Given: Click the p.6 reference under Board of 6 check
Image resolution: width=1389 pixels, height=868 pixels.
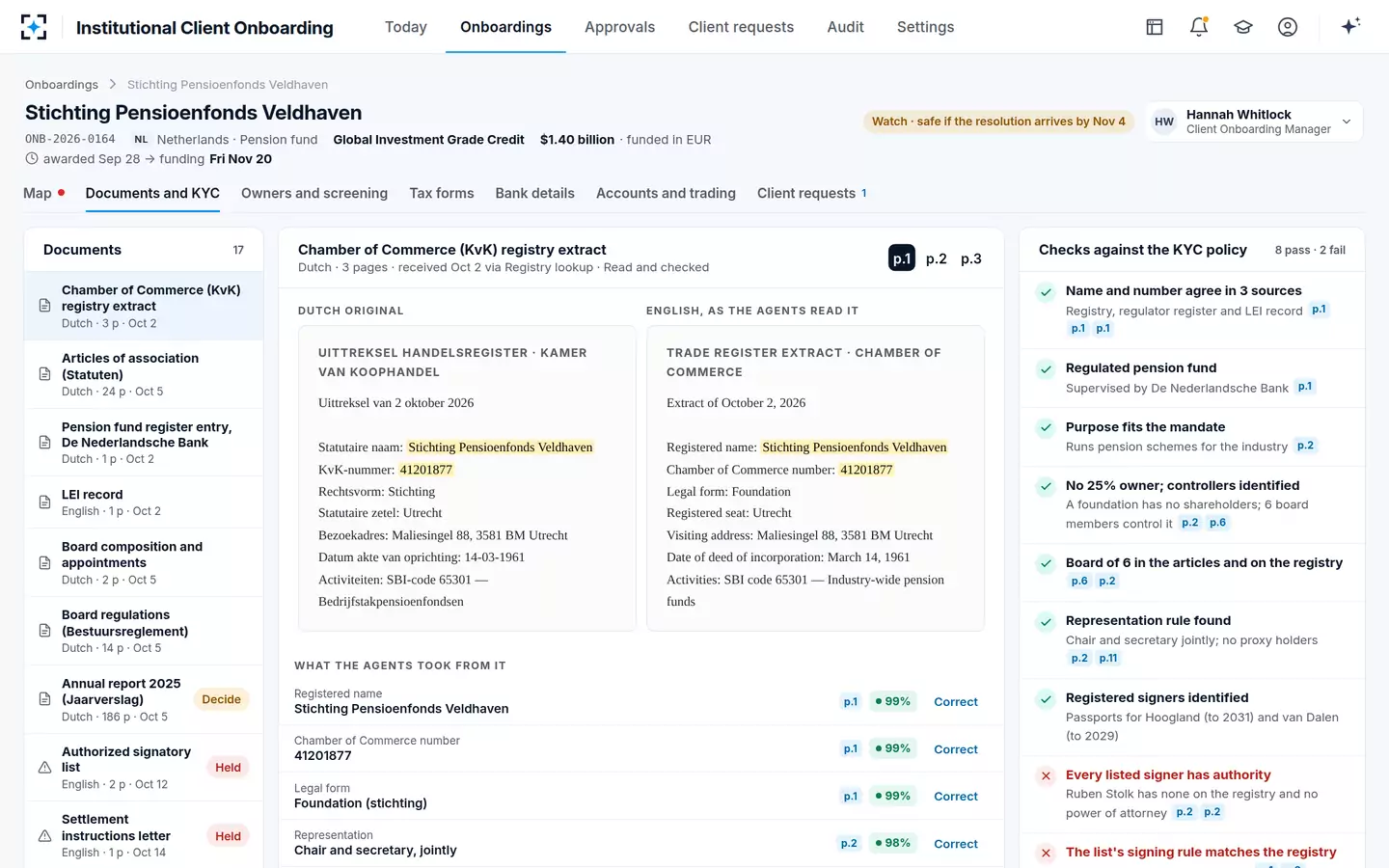Looking at the screenshot, I should point(1079,582).
